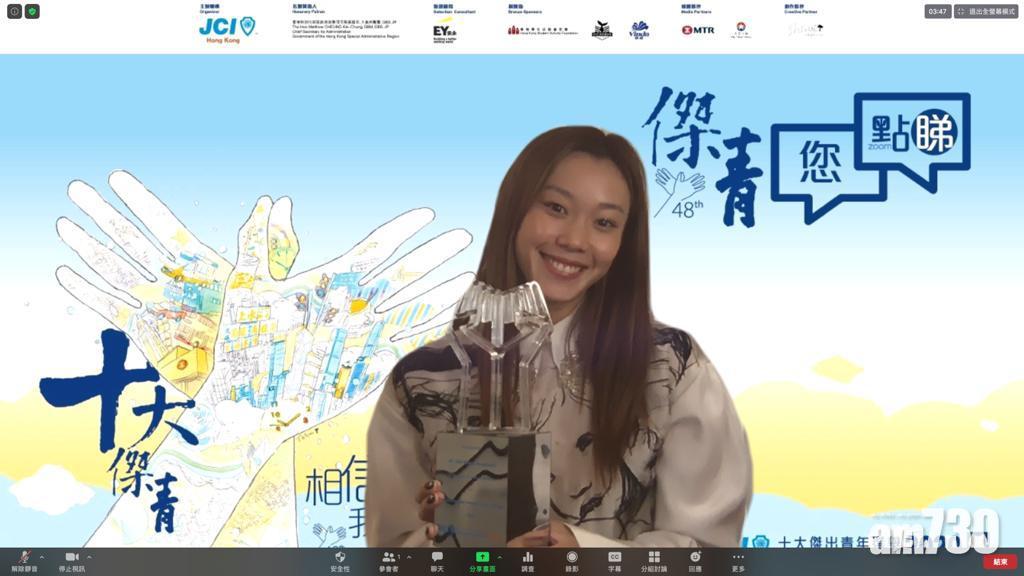Viewport: 1024px width, 576px height.
Task: Start sharing with green 分享畫面 button
Action: coord(482,560)
